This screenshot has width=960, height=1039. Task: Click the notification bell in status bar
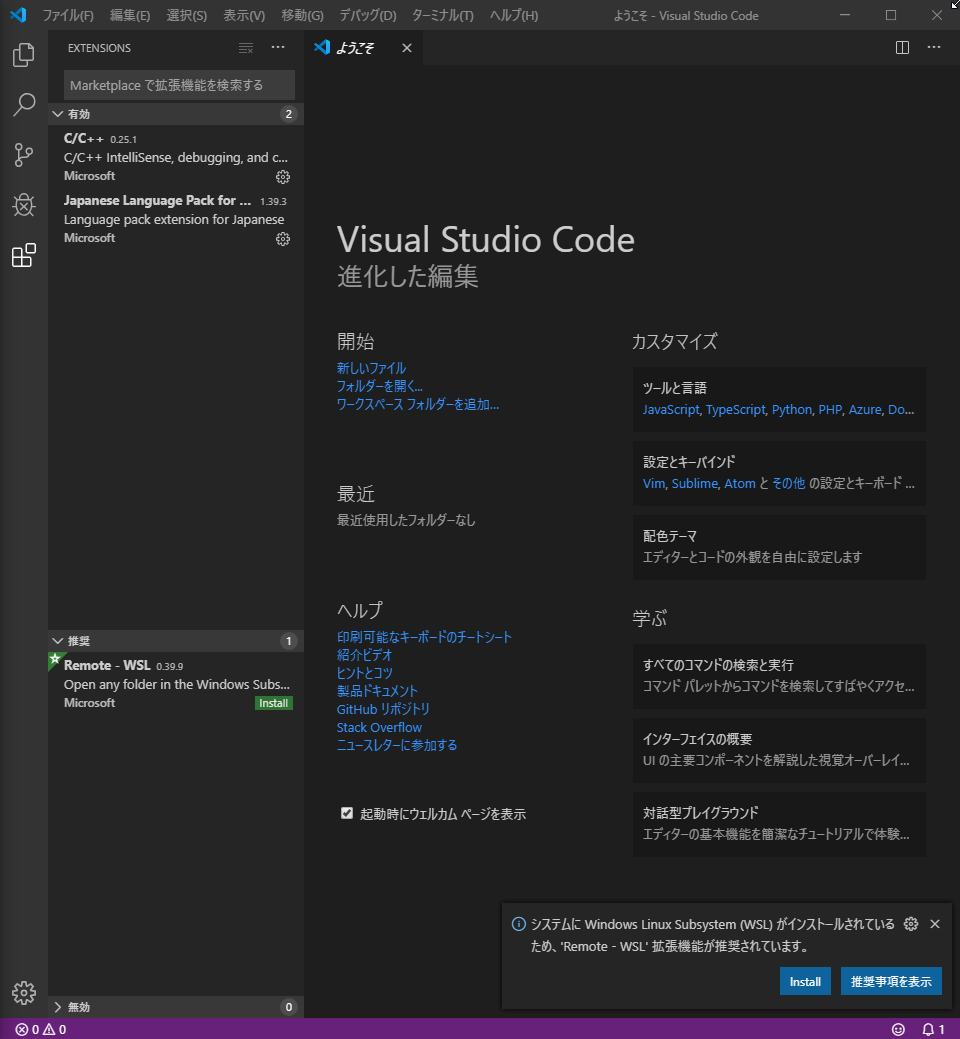[x=933, y=1029]
